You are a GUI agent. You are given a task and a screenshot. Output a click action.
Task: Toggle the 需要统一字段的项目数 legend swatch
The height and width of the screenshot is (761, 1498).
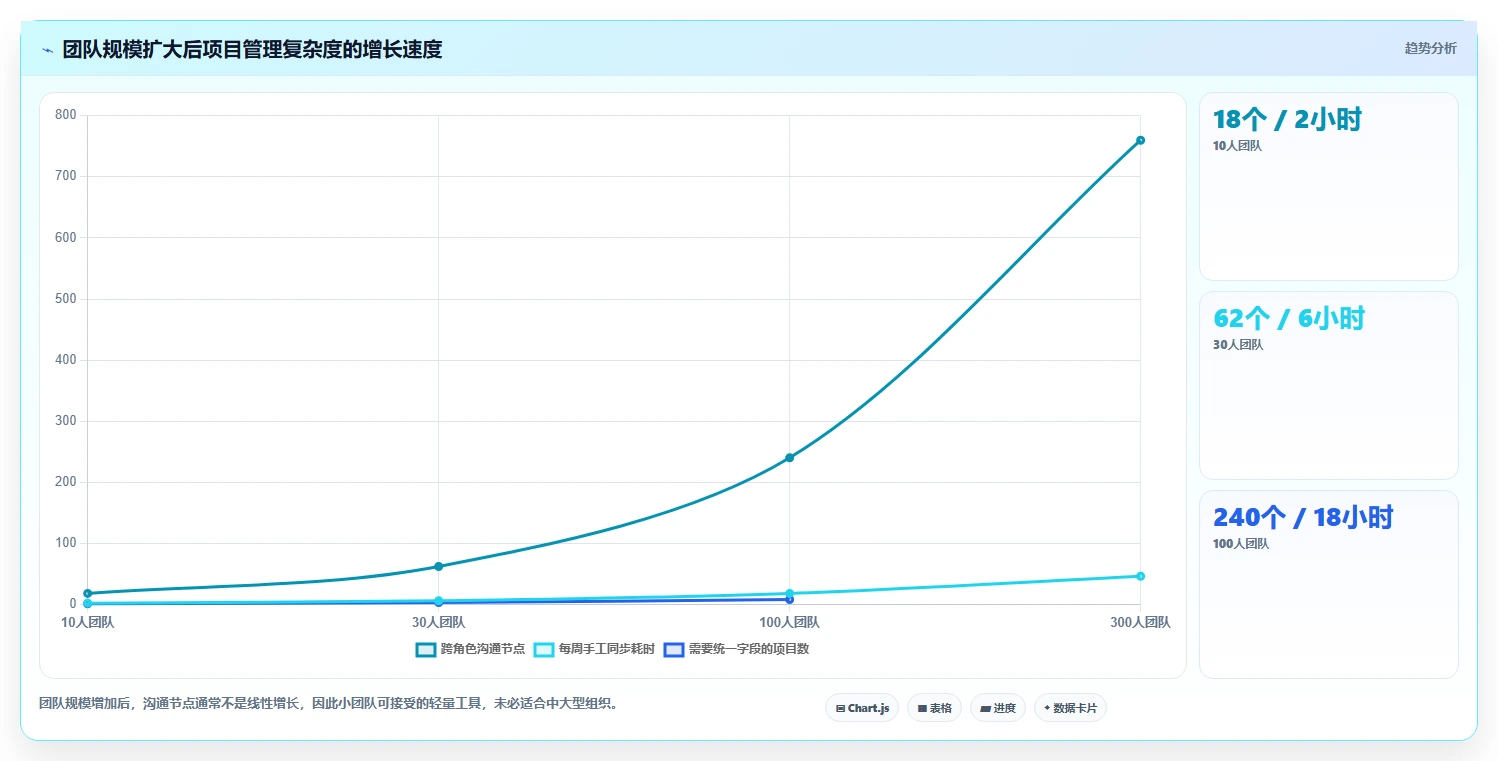(674, 650)
